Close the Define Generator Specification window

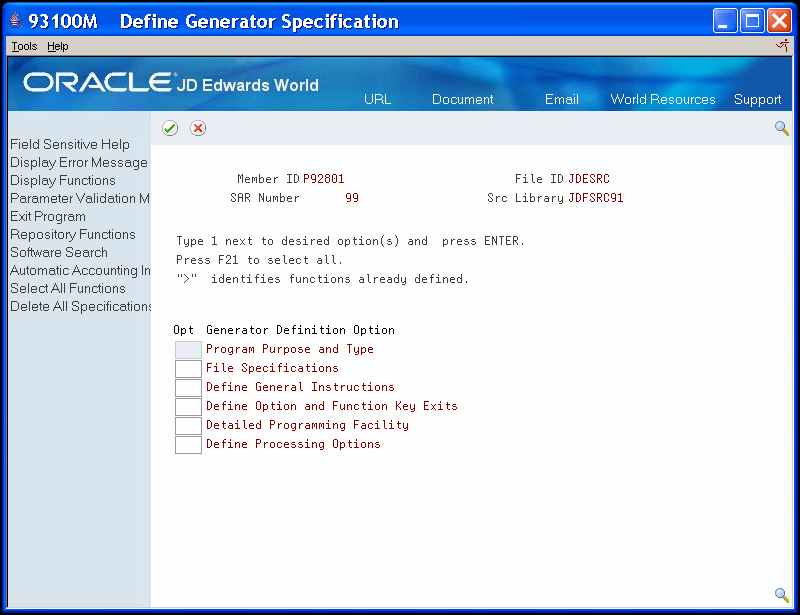click(780, 21)
